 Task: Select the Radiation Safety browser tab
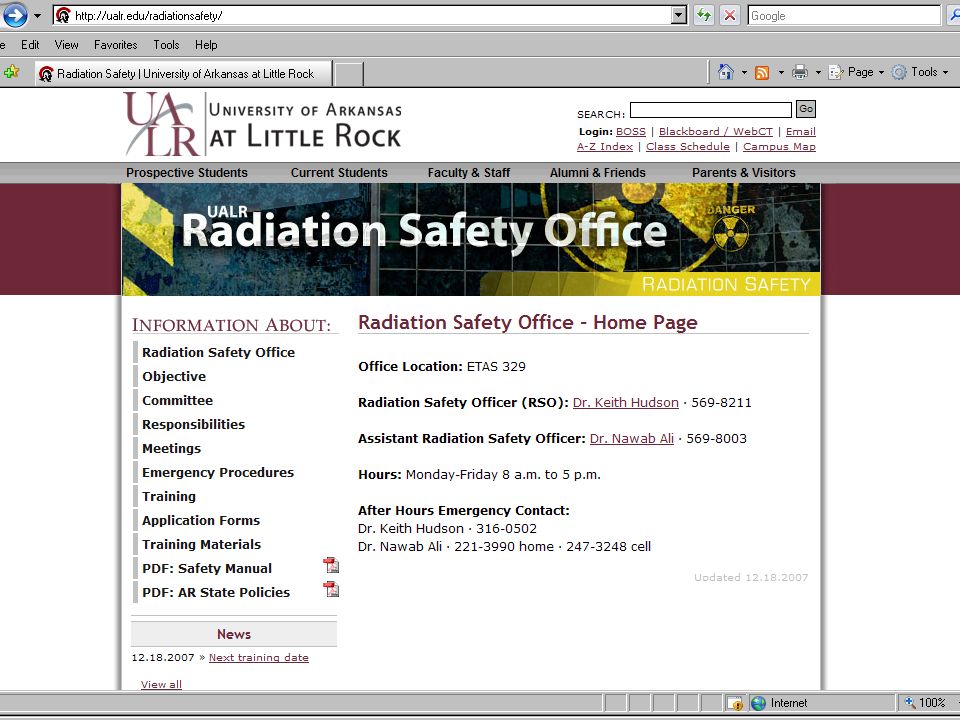(x=184, y=73)
